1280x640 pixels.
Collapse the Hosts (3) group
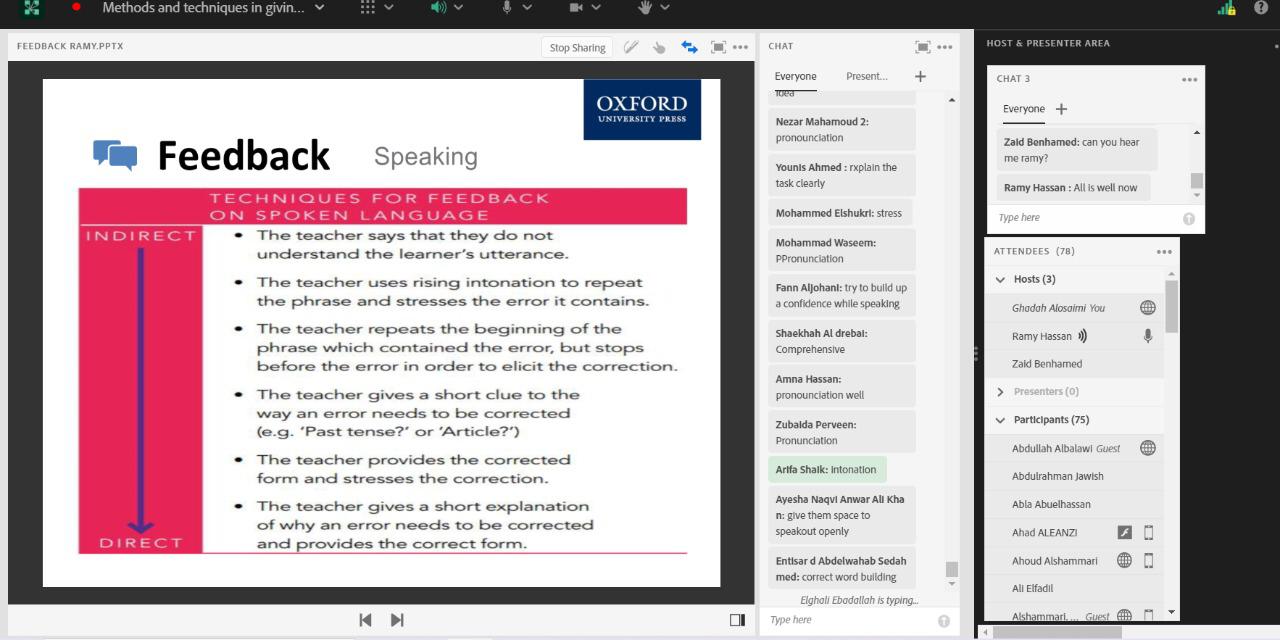[1001, 280]
